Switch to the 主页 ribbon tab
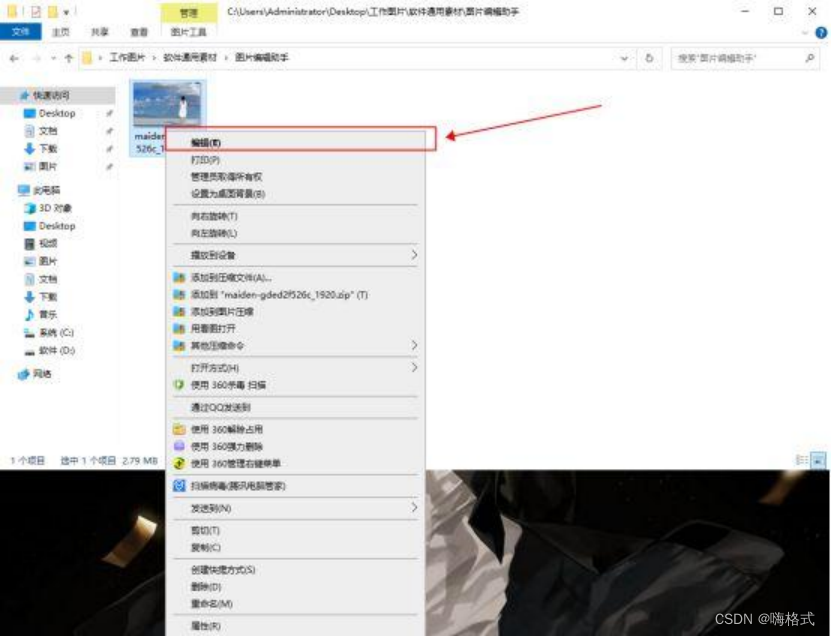This screenshot has width=831, height=636. (60, 32)
